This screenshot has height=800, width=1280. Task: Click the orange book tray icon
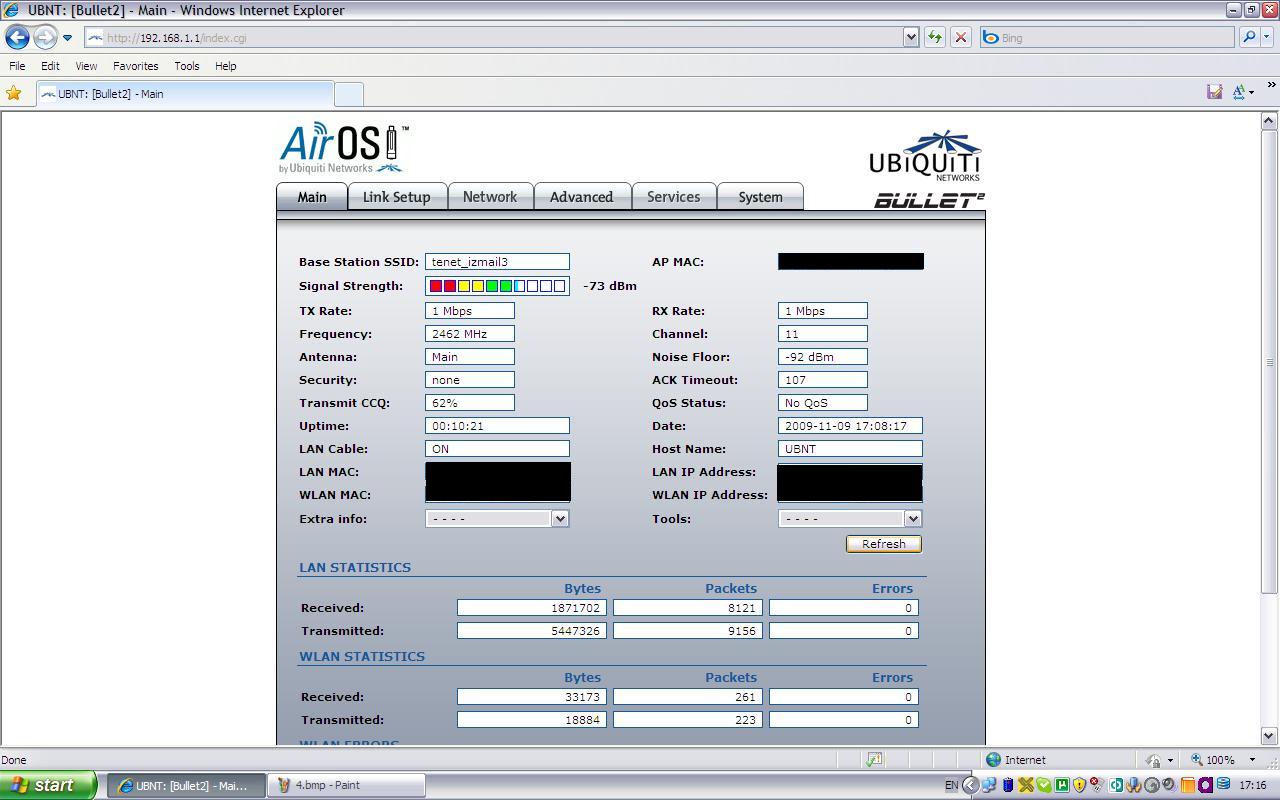[1188, 785]
